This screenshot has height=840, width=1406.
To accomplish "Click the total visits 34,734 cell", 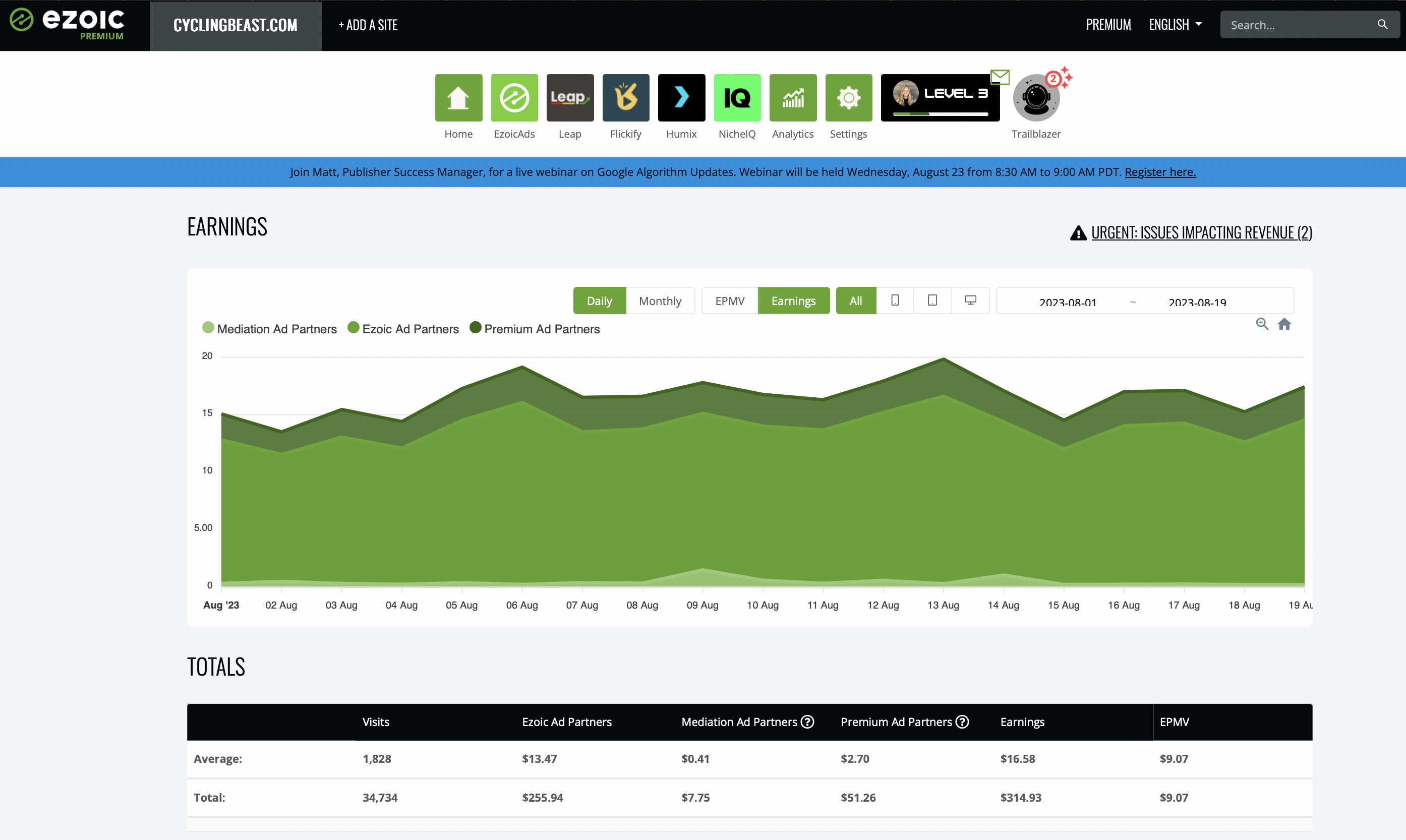I will tap(380, 797).
